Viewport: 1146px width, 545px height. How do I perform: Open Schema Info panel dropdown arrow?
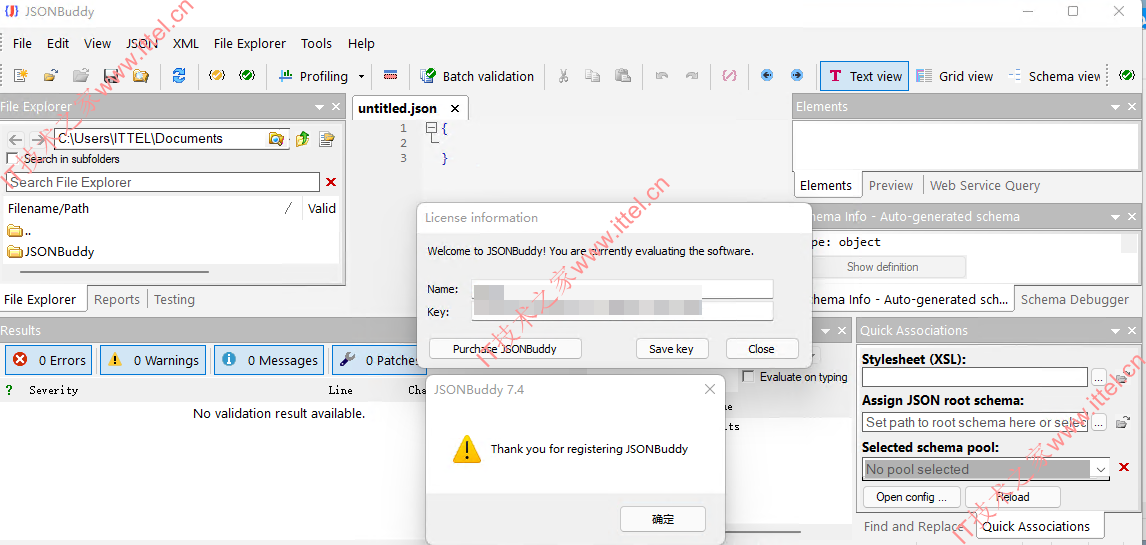coord(1115,217)
